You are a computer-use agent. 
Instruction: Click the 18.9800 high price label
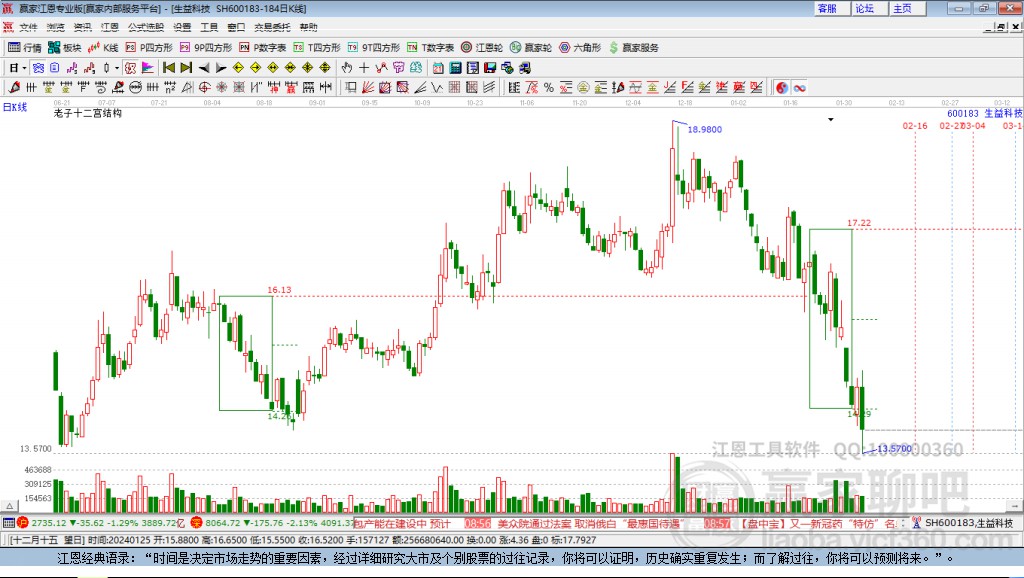705,129
